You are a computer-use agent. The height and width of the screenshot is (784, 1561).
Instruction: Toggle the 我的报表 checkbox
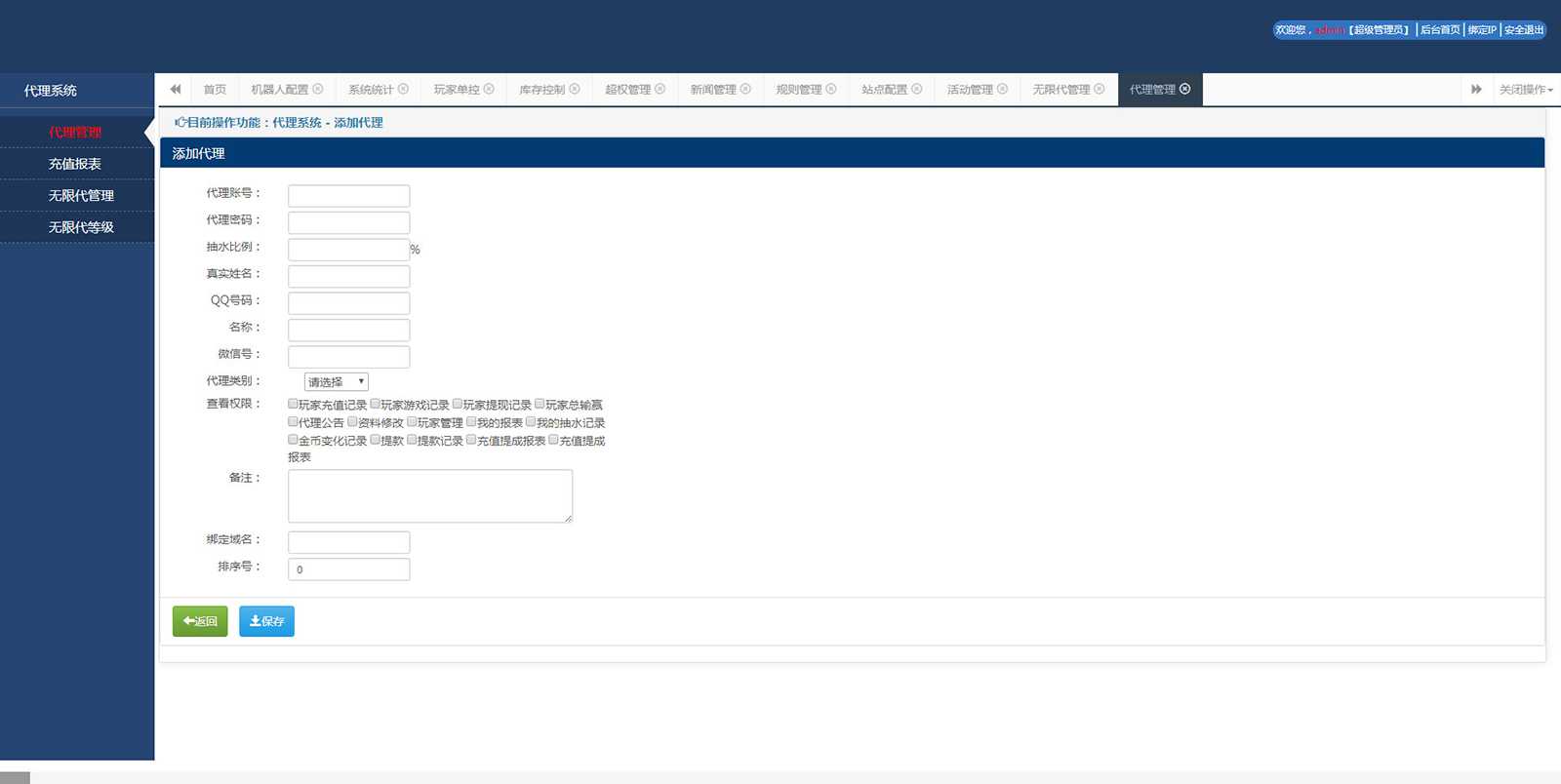pyautogui.click(x=471, y=421)
